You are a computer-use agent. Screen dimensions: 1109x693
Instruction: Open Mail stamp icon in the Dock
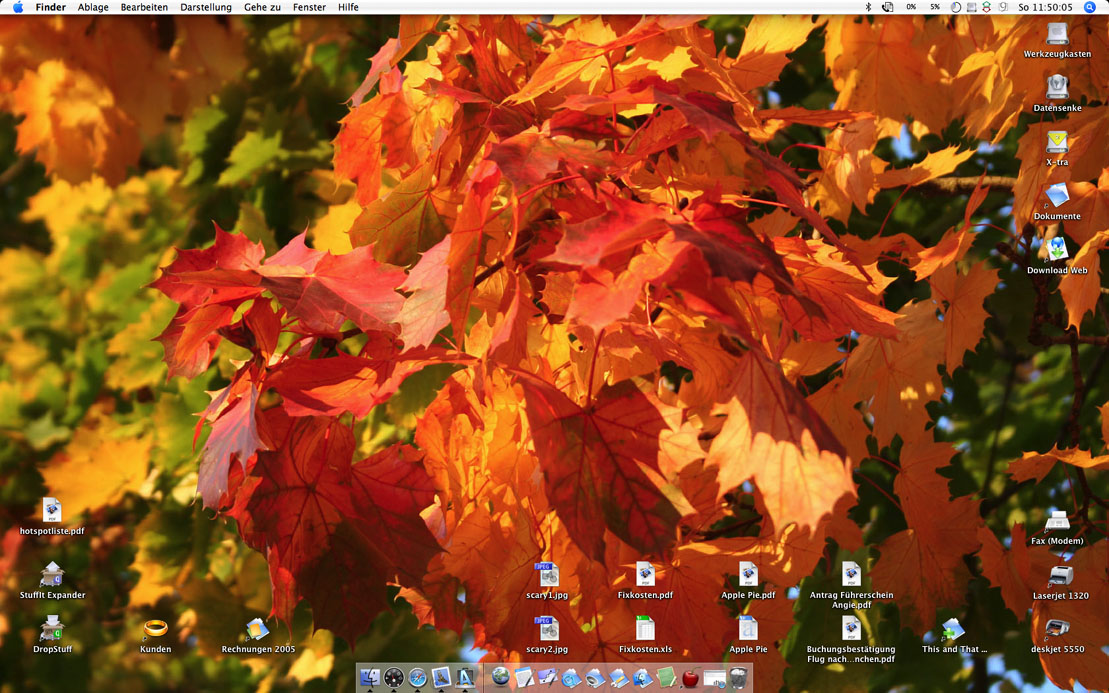click(x=441, y=677)
